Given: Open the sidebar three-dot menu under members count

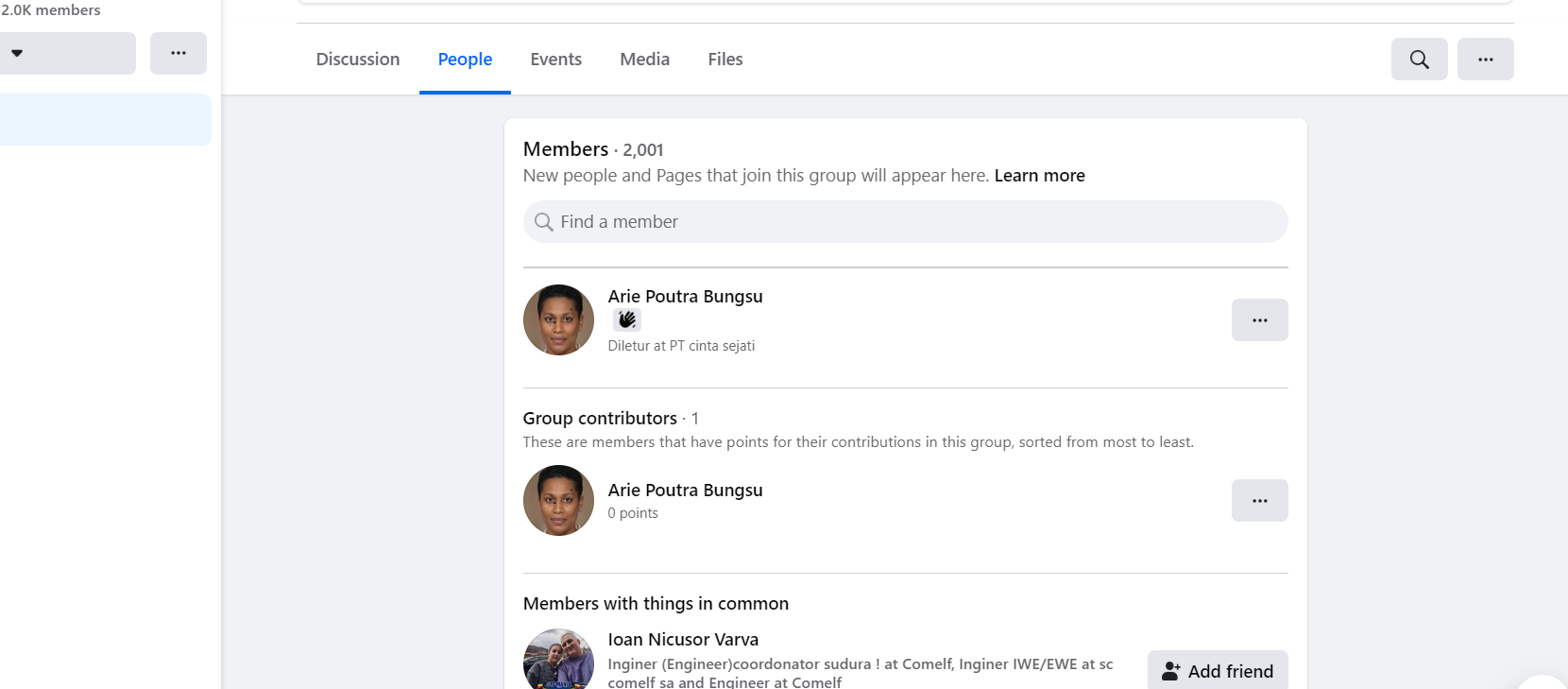Looking at the screenshot, I should (179, 53).
